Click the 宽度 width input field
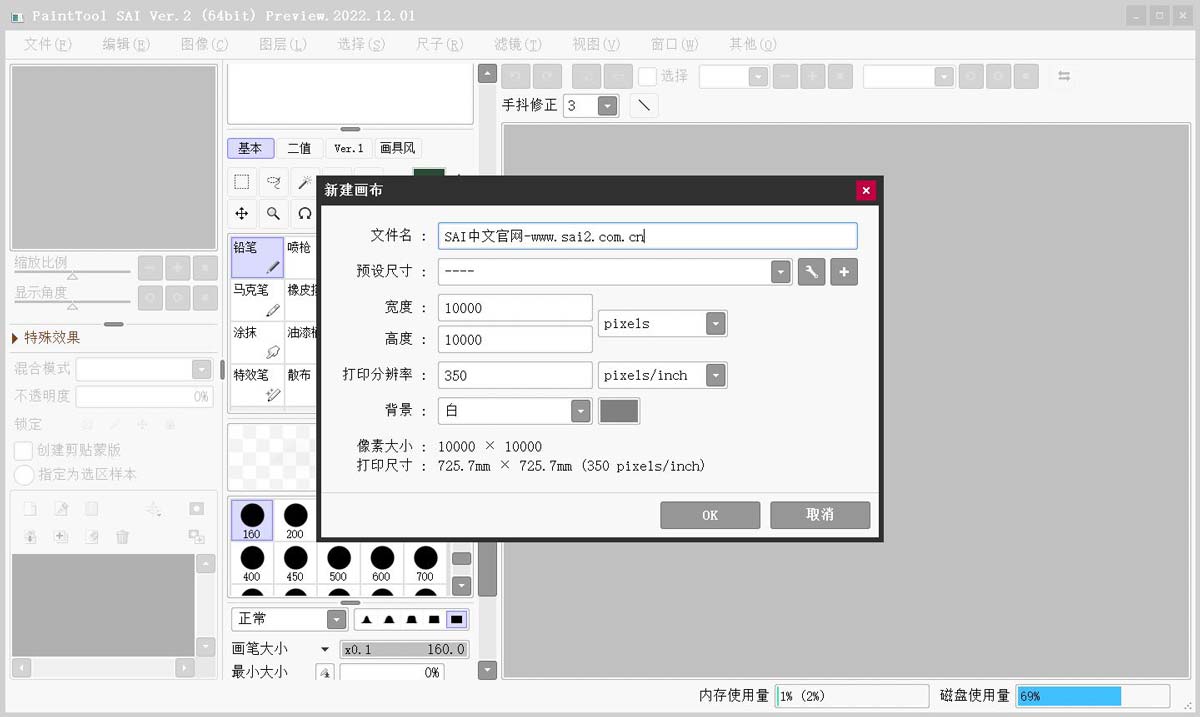Screen dimensions: 1200x717 (515, 308)
